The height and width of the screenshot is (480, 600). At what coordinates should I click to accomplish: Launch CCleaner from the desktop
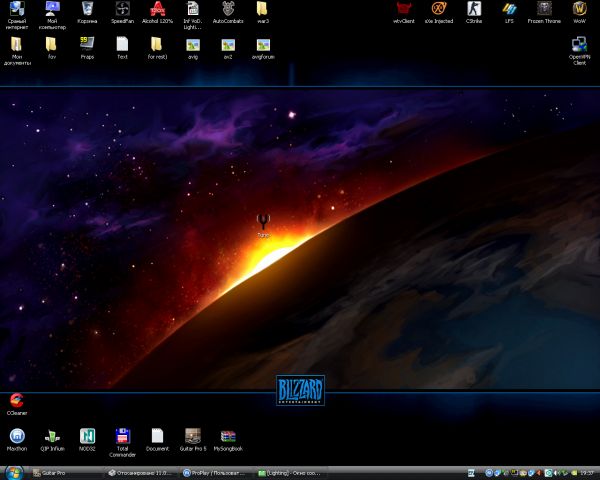(x=17, y=404)
